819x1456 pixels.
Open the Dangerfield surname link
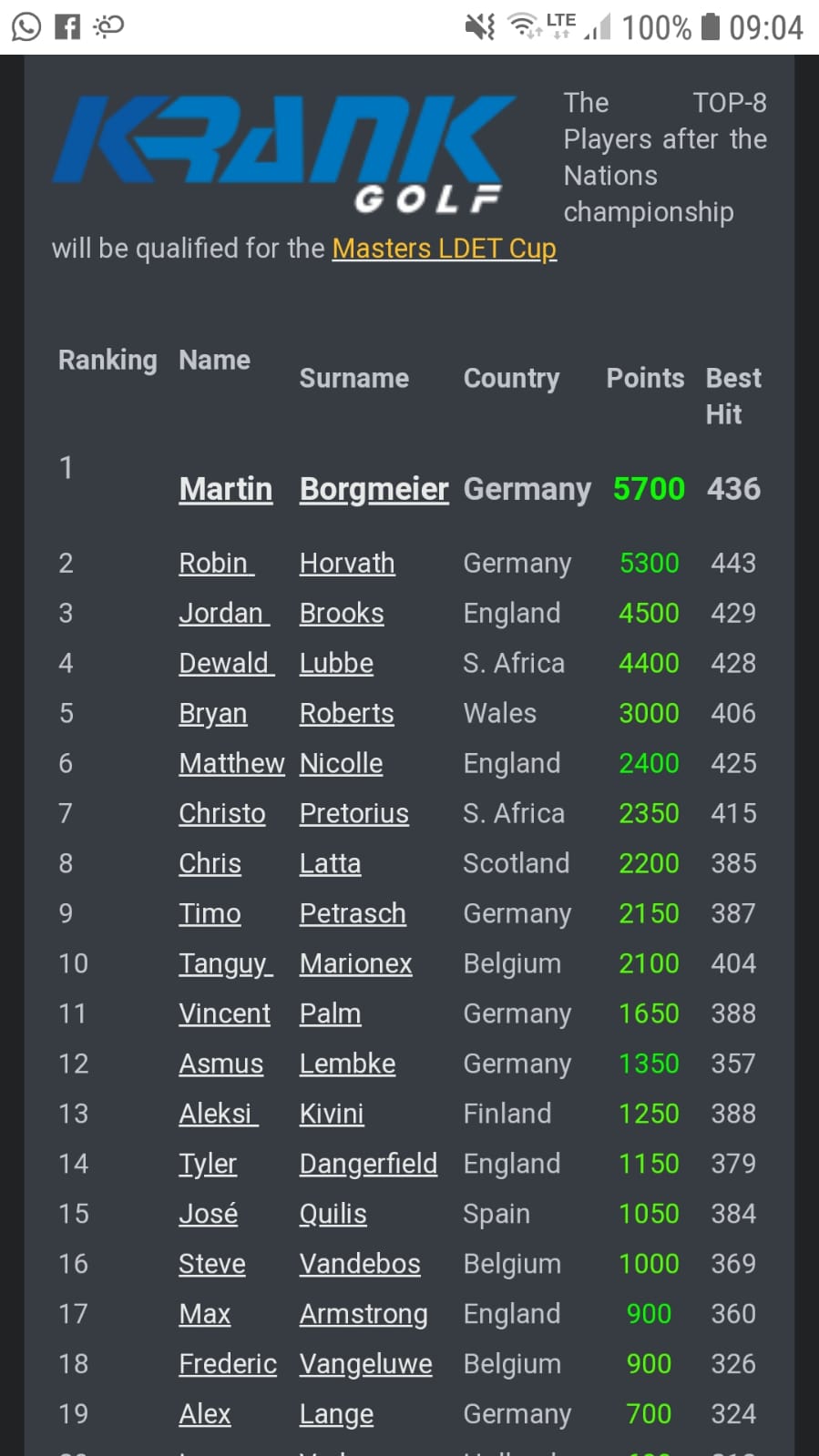(368, 1165)
